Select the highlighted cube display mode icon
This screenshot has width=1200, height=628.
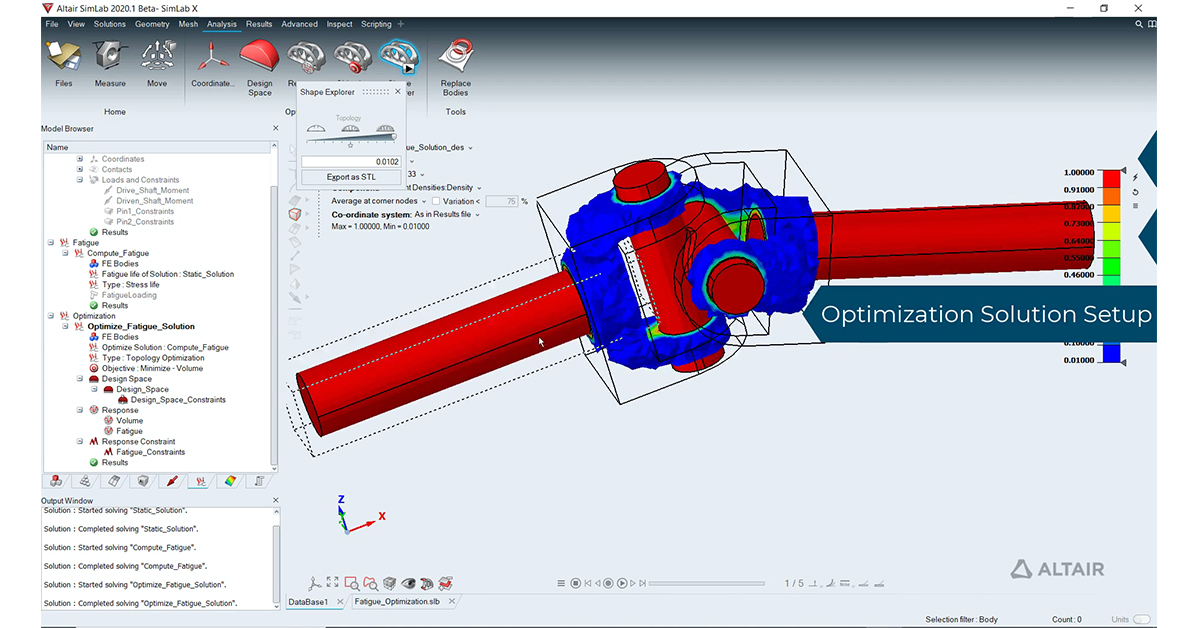295,214
